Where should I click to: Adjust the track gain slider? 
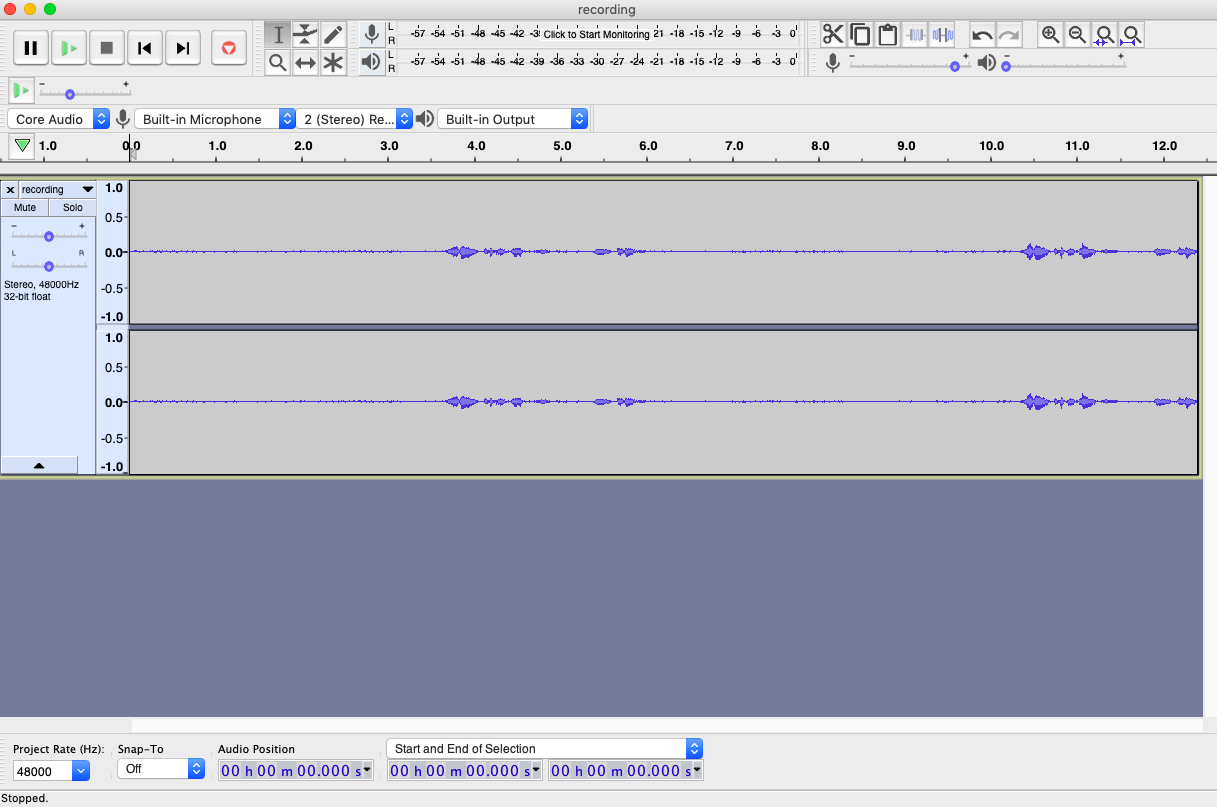pyautogui.click(x=48, y=237)
